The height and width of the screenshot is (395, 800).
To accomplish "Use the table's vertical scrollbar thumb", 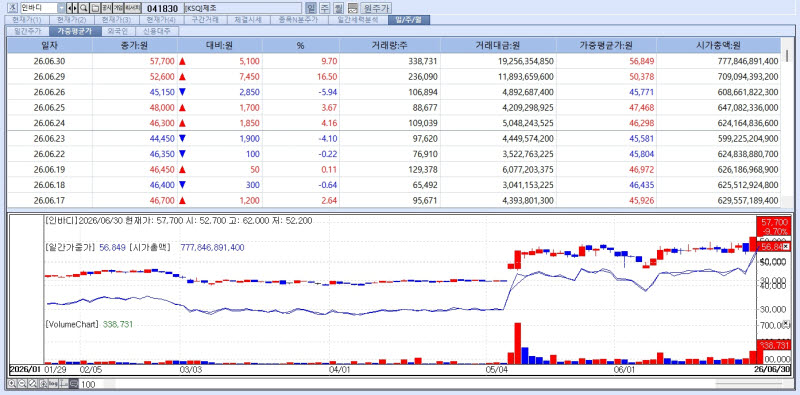I will click(788, 56).
